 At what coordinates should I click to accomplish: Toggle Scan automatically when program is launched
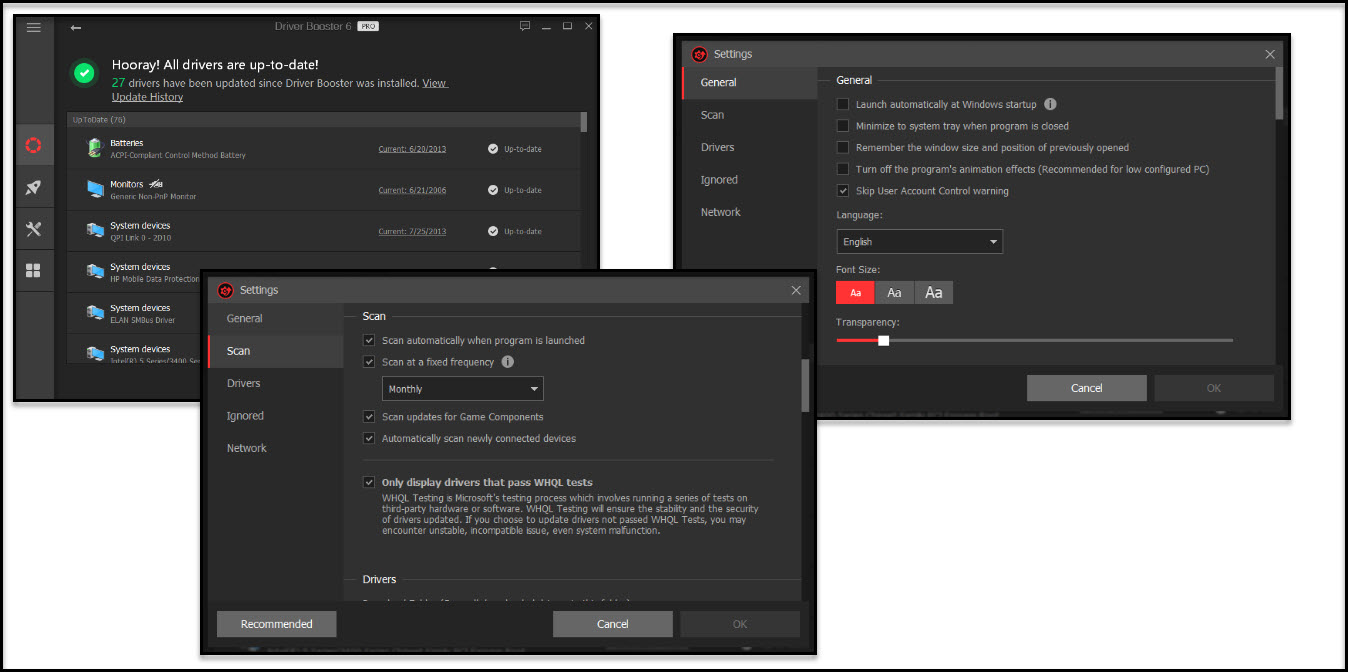point(370,341)
